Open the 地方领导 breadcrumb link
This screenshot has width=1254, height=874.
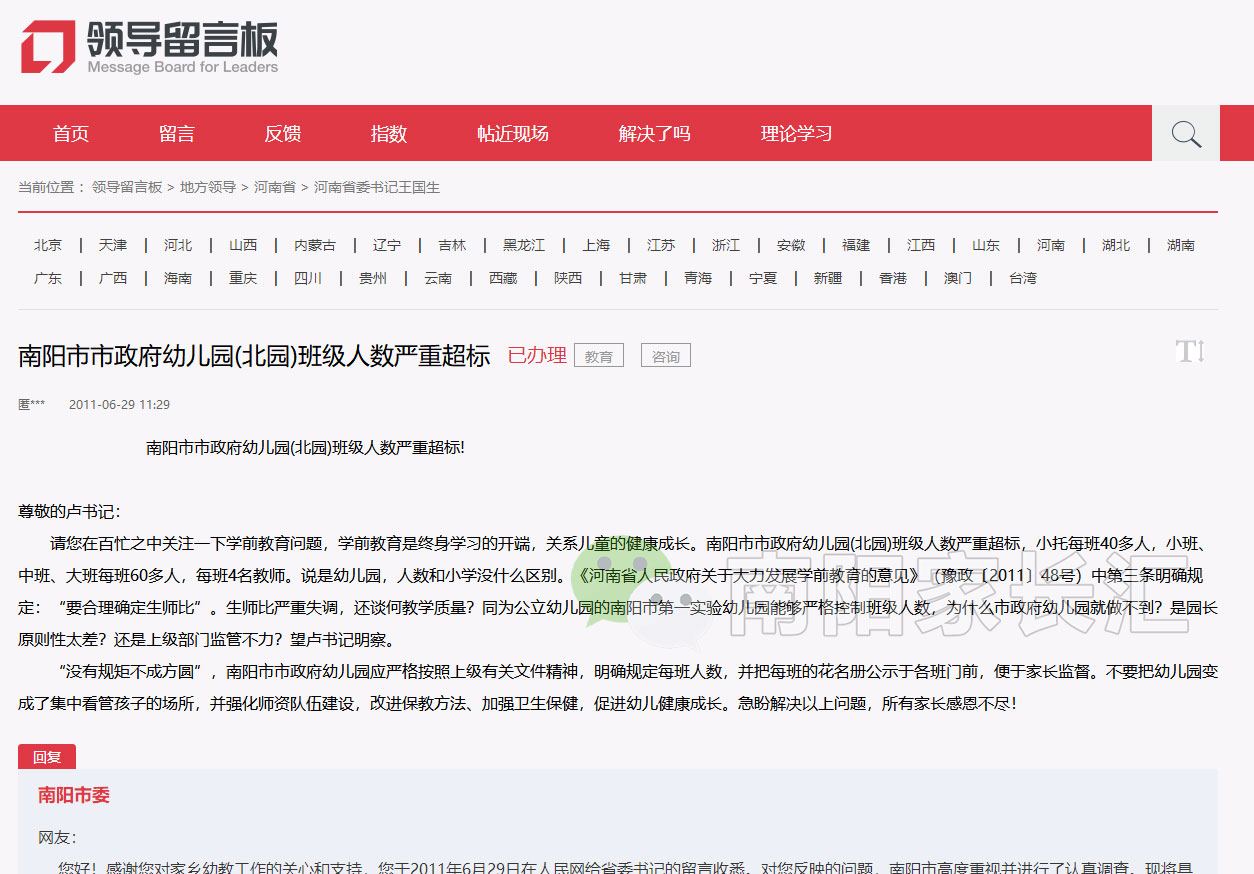point(207,187)
